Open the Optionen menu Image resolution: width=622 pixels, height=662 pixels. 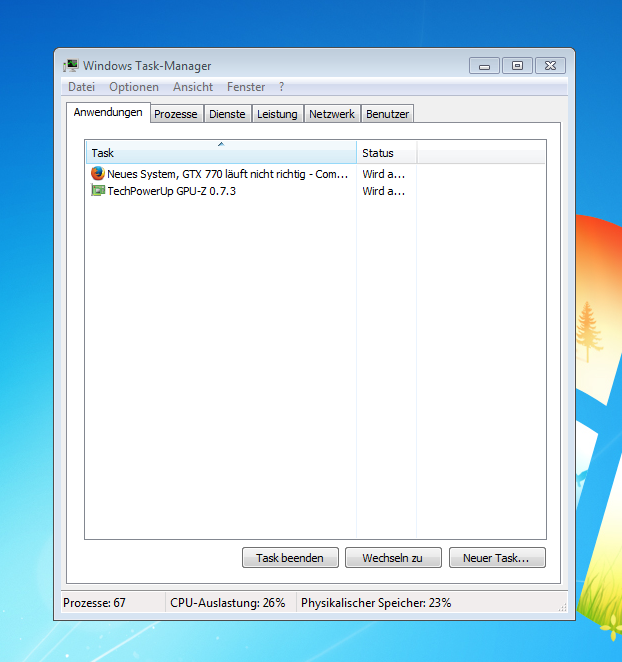tap(134, 87)
